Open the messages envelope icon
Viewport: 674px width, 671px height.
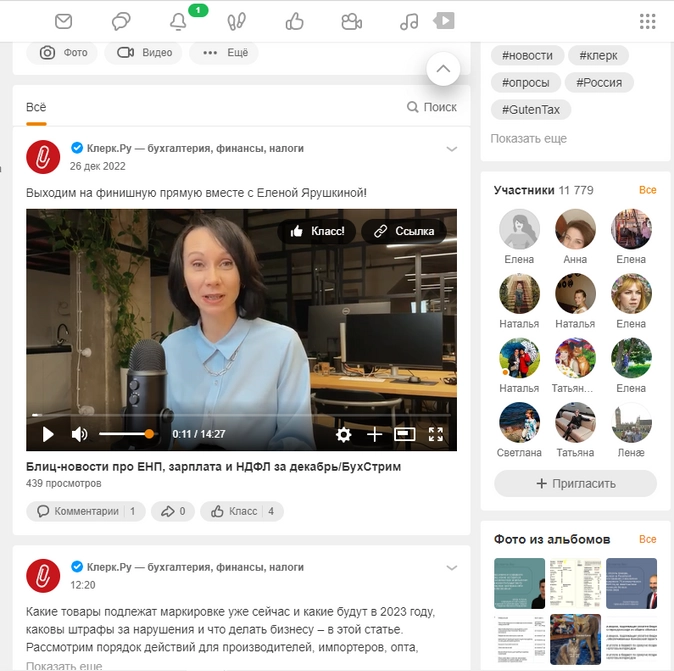[63, 21]
